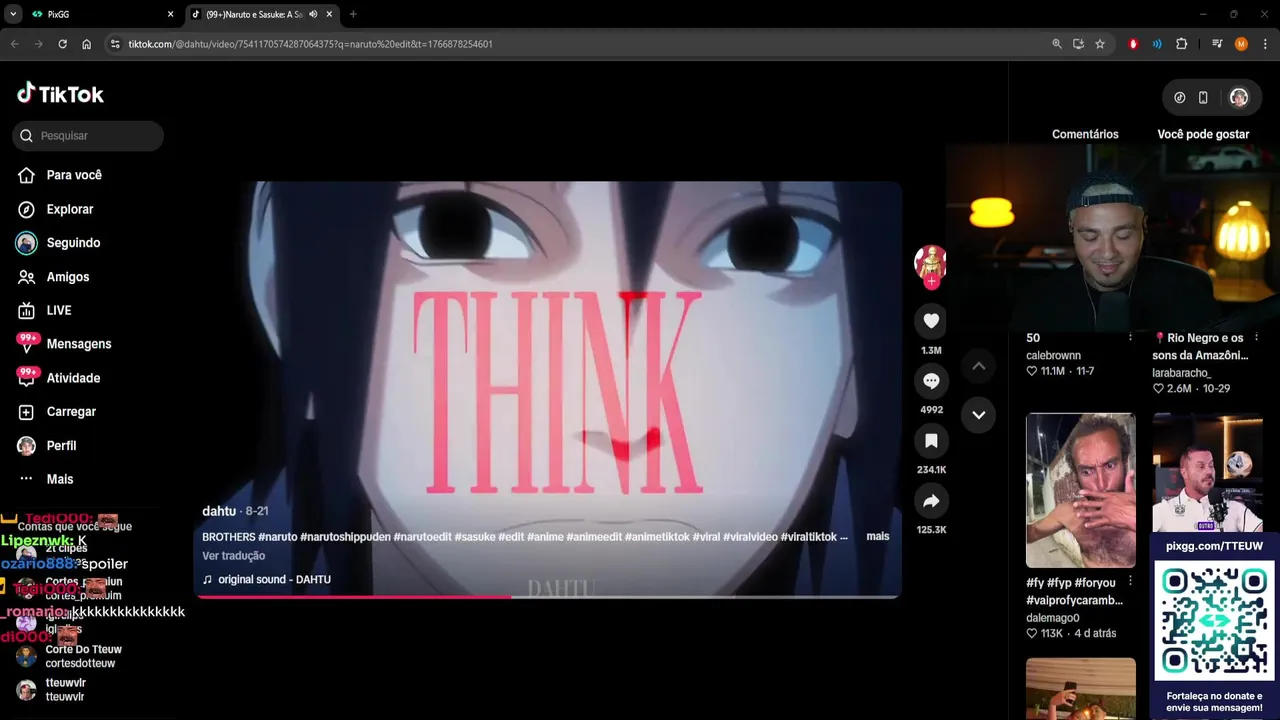This screenshot has height=720, width=1280.
Task: Open the Chrome home button
Action: [x=86, y=44]
